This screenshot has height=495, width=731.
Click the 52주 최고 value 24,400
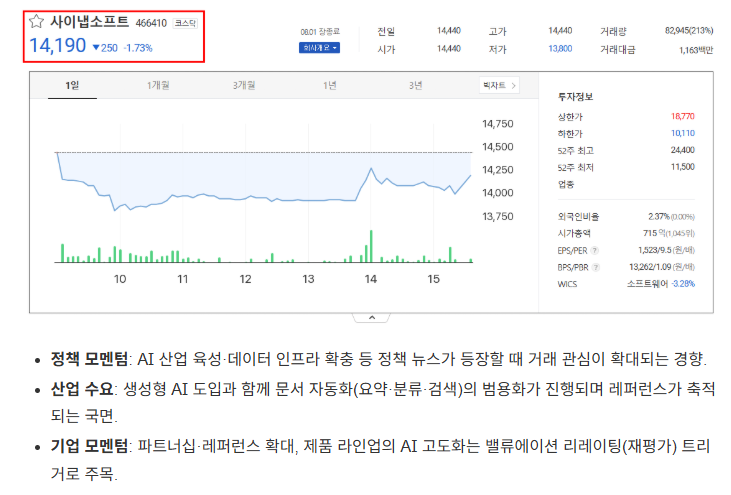[x=683, y=150]
